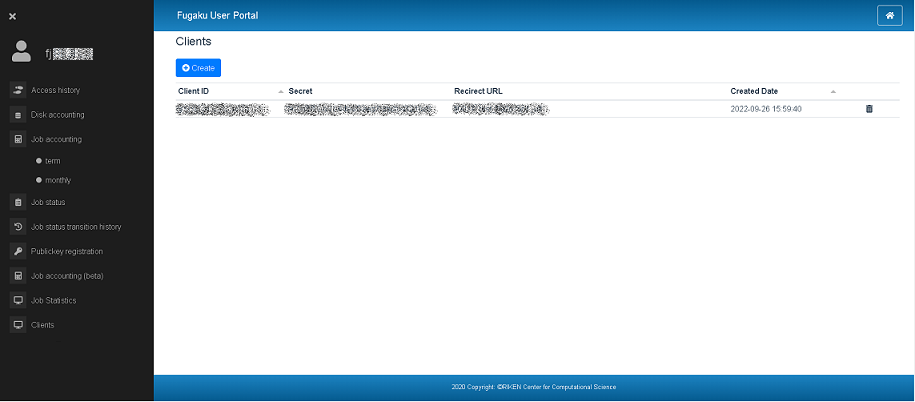Open the Disk accounting page
Viewport: 915px width, 402px height.
coord(57,115)
